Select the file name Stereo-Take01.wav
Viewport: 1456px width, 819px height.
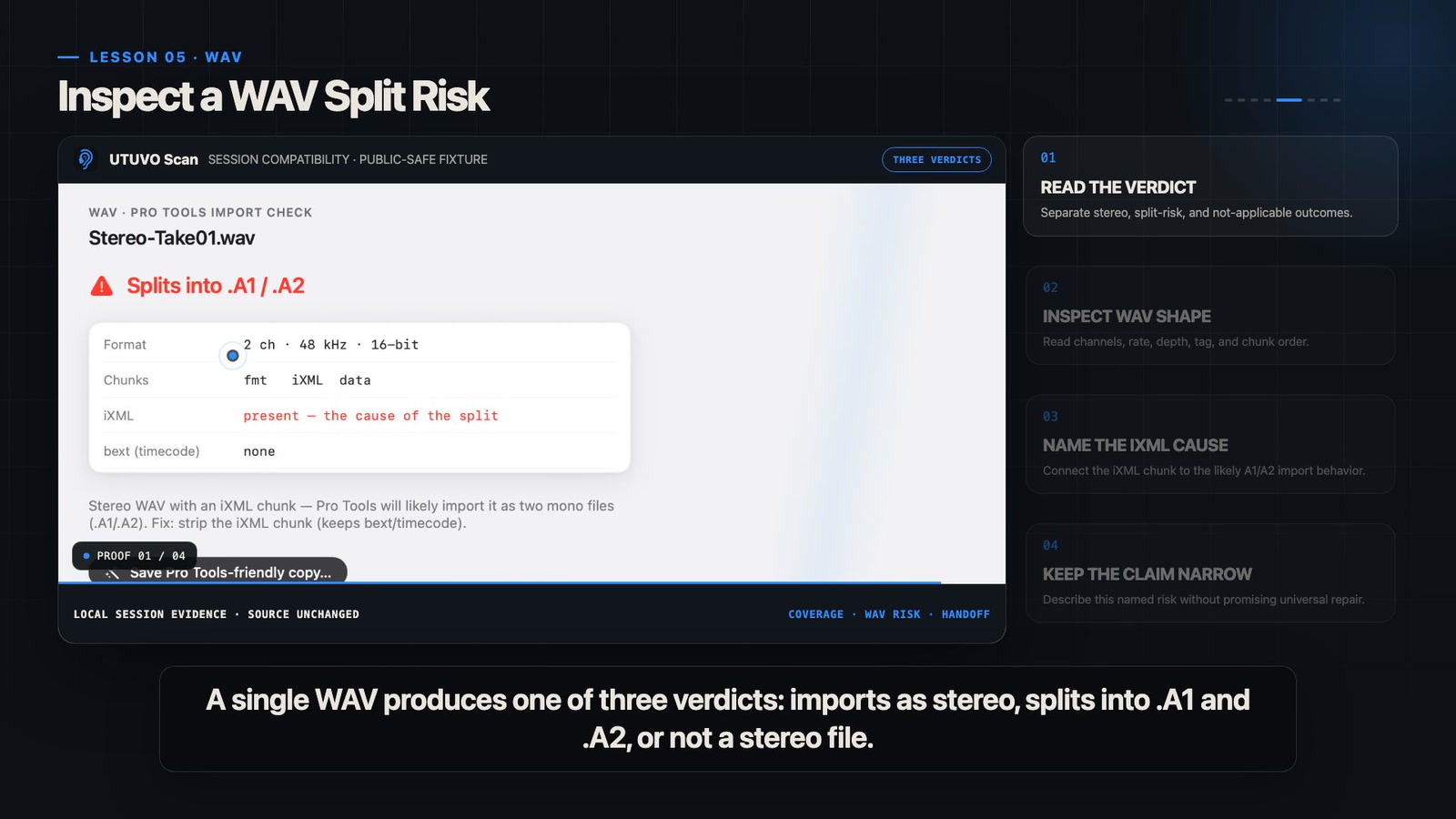(x=171, y=238)
